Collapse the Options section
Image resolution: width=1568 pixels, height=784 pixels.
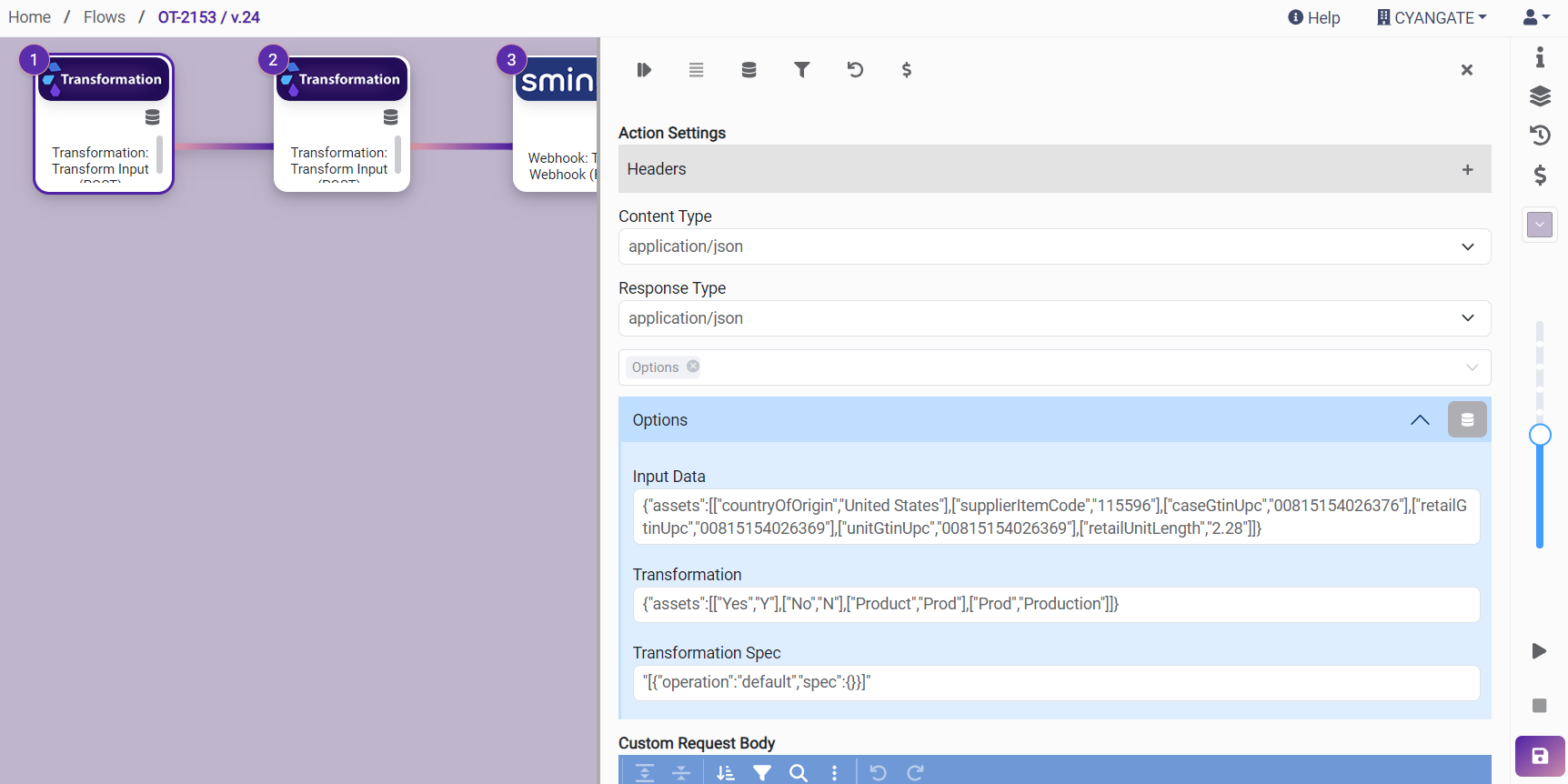click(x=1420, y=419)
